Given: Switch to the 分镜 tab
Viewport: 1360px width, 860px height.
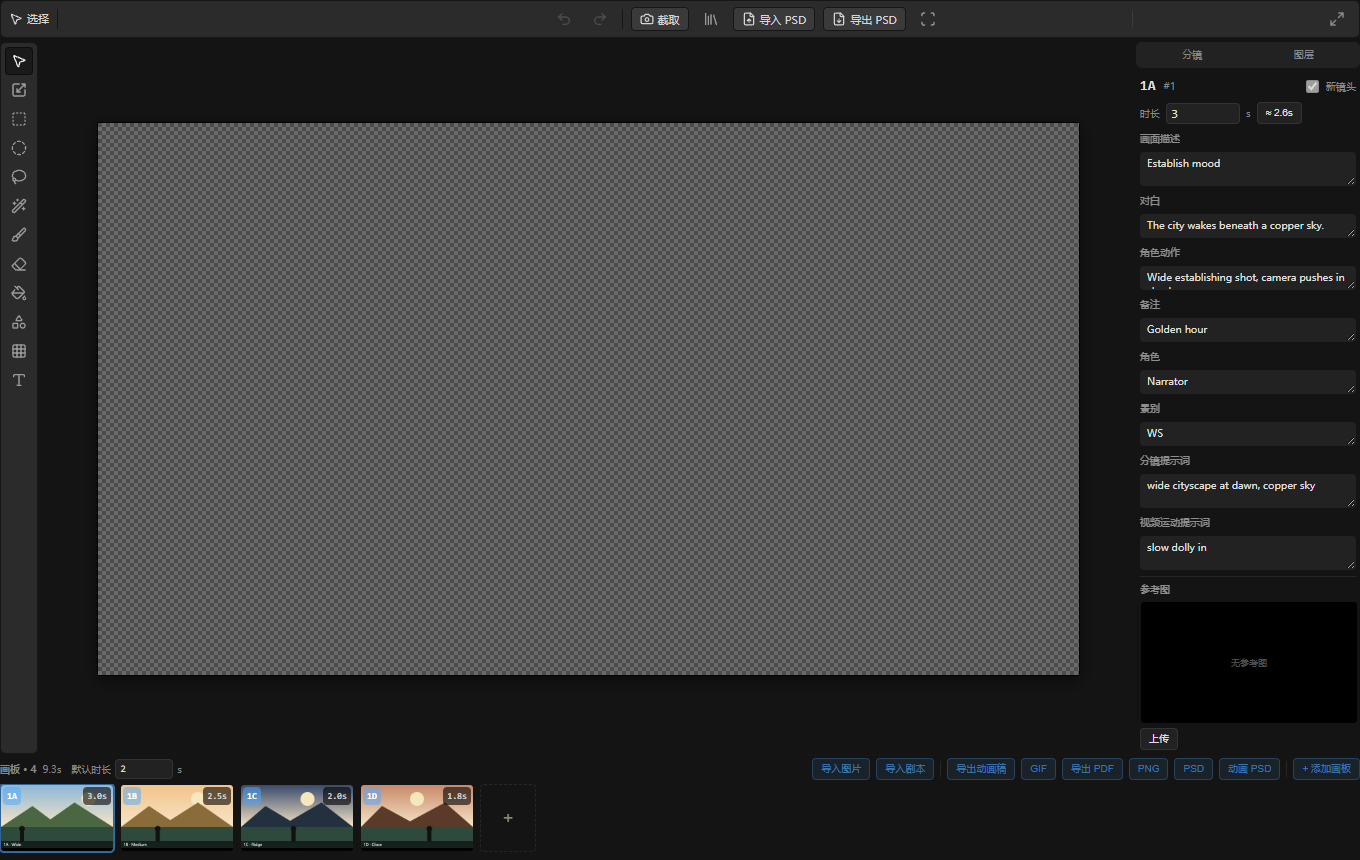Looking at the screenshot, I should [x=1192, y=55].
